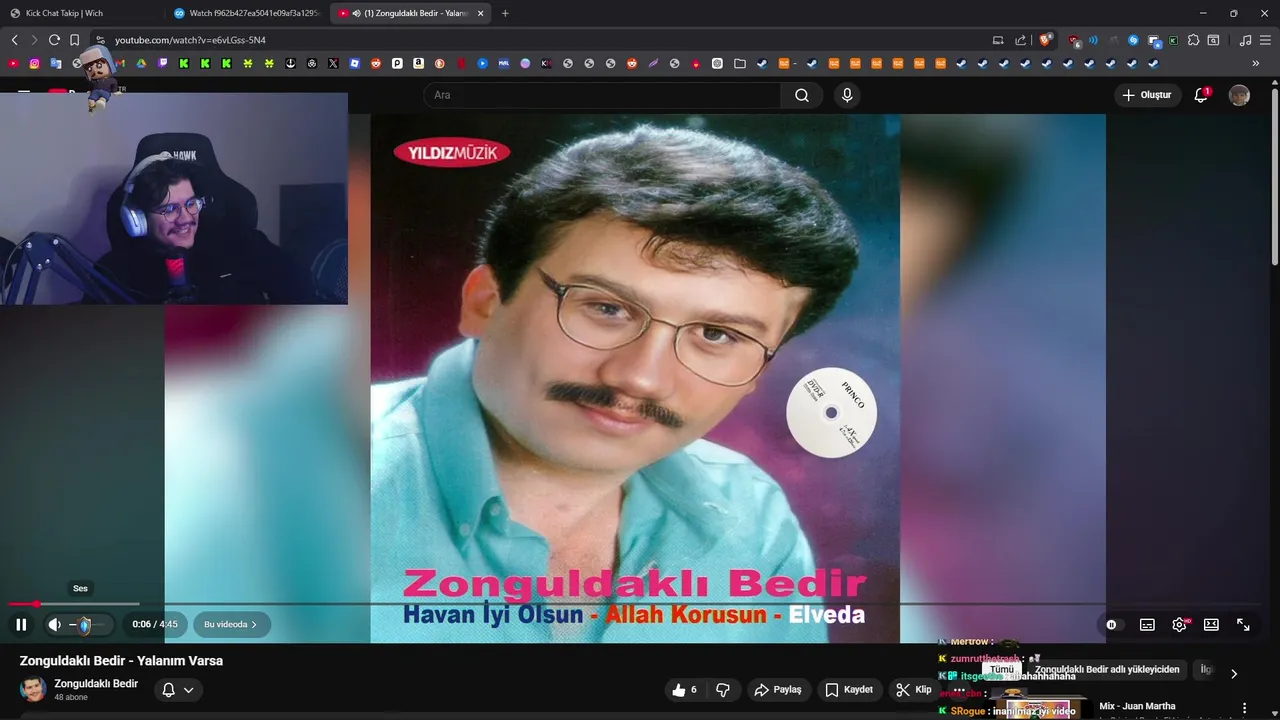Open the player settings gear
Image resolution: width=1280 pixels, height=720 pixels.
[1179, 624]
